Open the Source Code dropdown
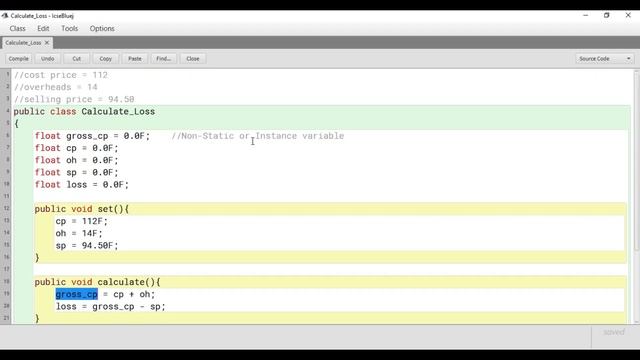Image resolution: width=640 pixels, height=360 pixels. (604, 59)
